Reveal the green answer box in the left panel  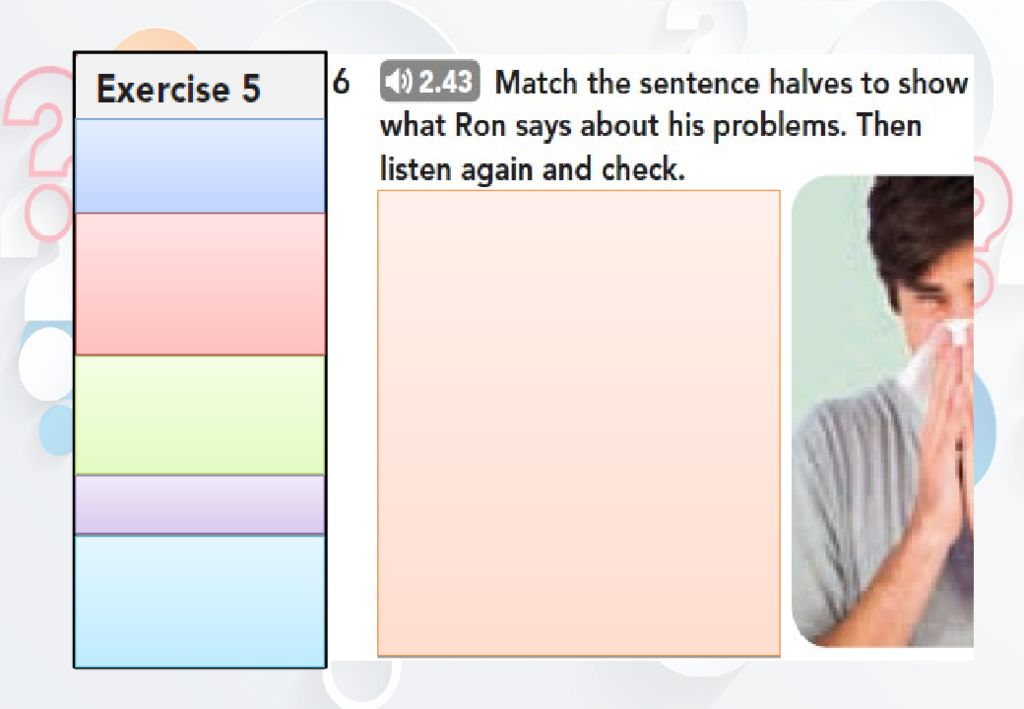(x=200, y=415)
